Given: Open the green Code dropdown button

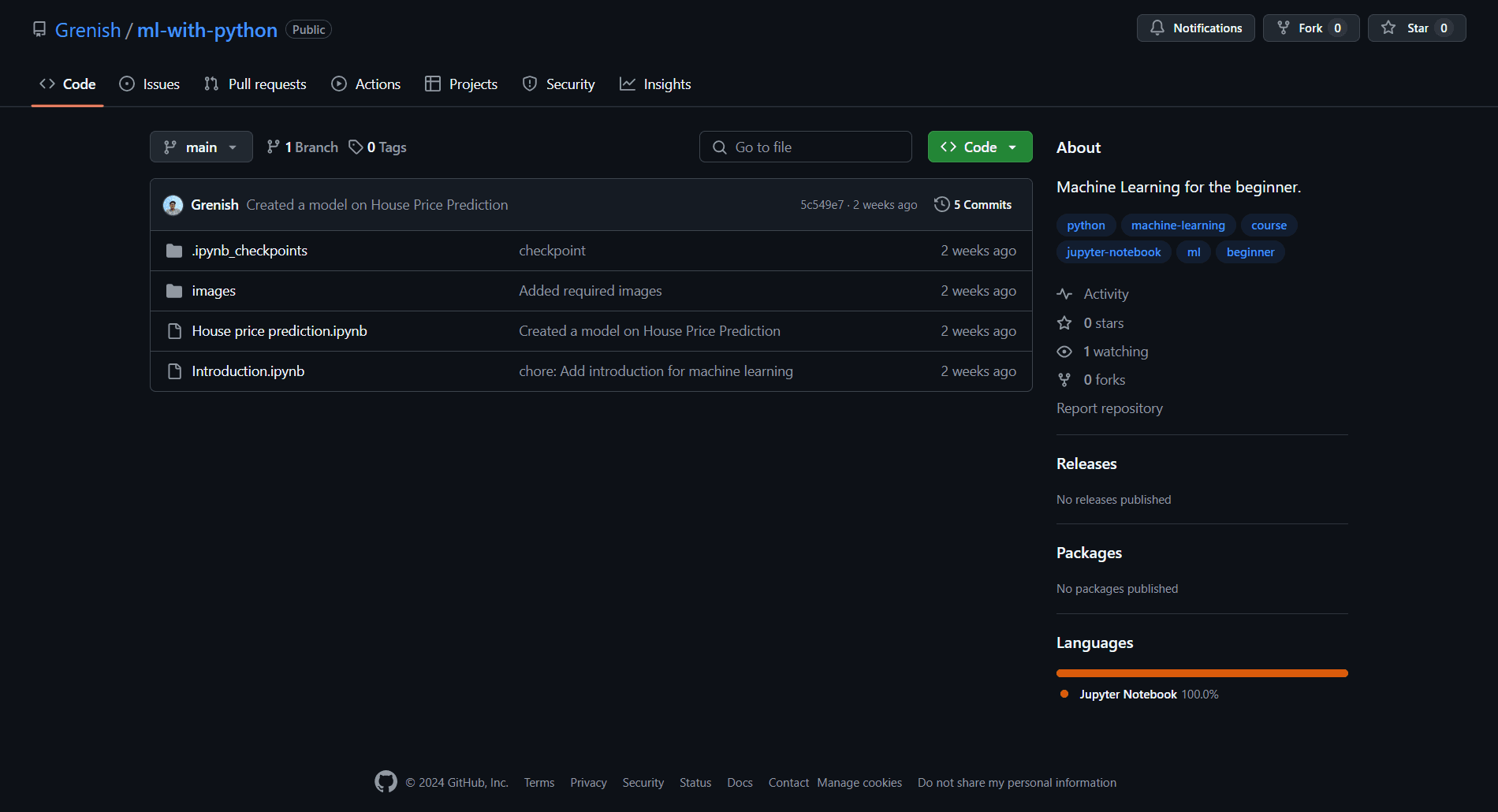Looking at the screenshot, I should click(x=980, y=147).
